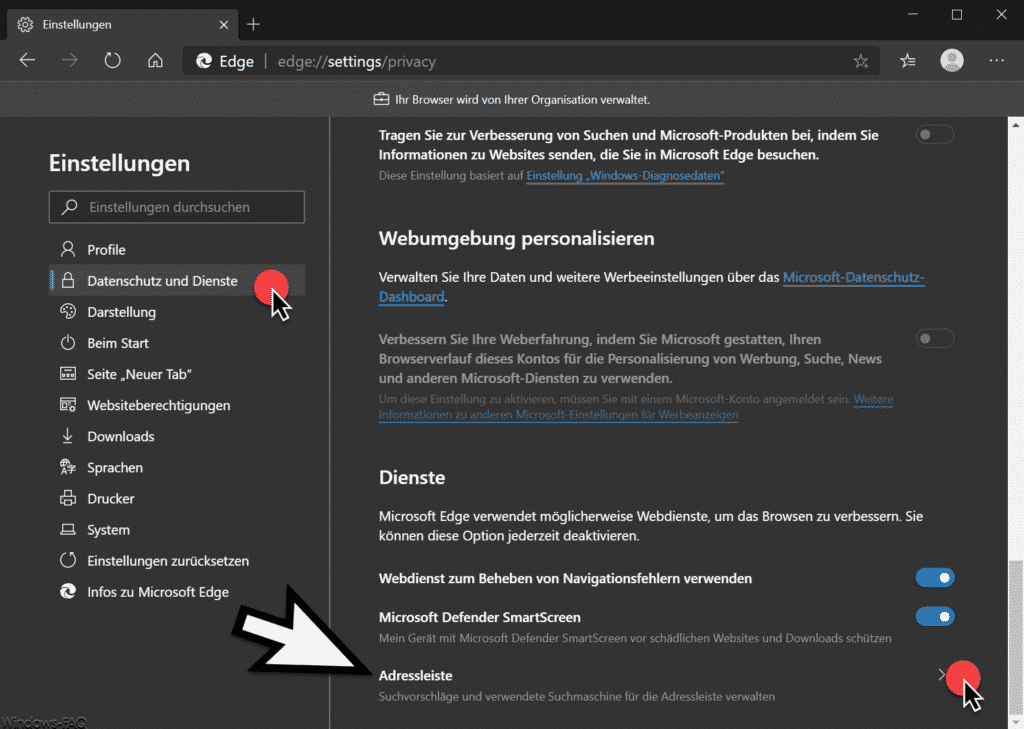Disable Webdienst zum Beheben von Navigationsfehlern
The image size is (1024, 729).
pos(935,577)
